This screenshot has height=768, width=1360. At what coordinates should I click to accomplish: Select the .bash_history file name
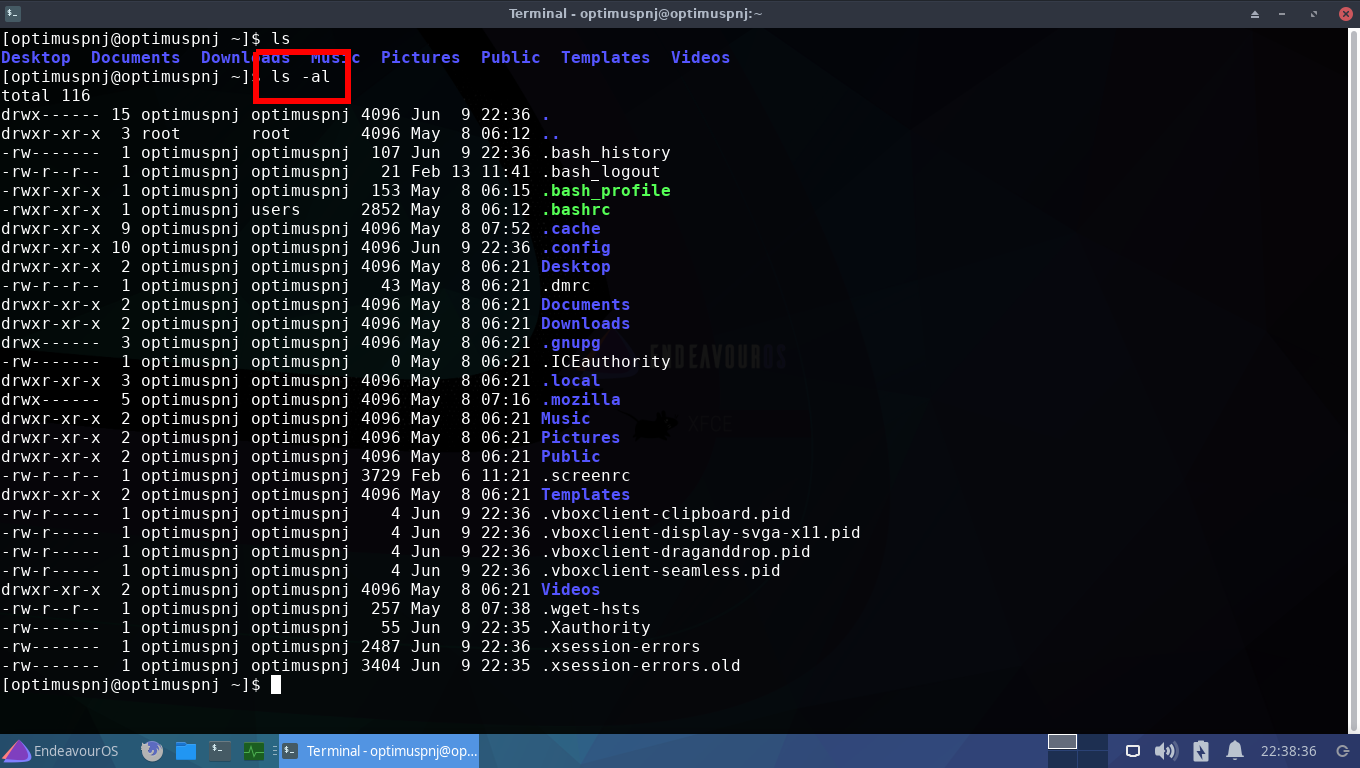(606, 153)
